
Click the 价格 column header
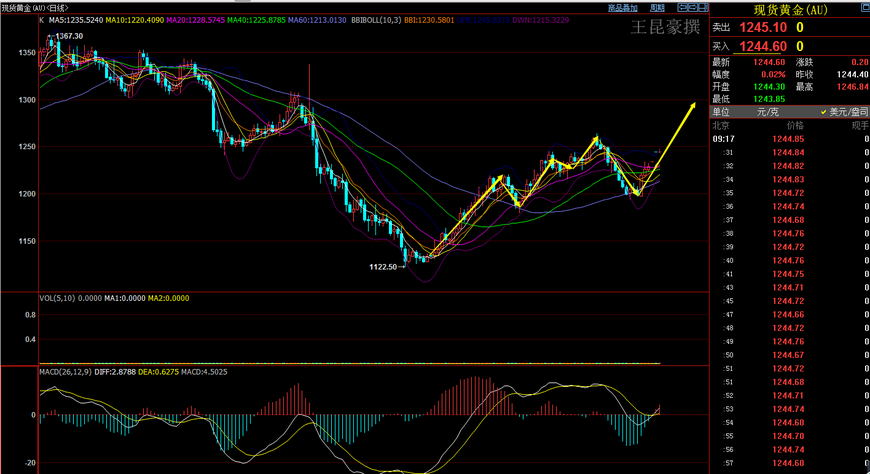pos(795,125)
